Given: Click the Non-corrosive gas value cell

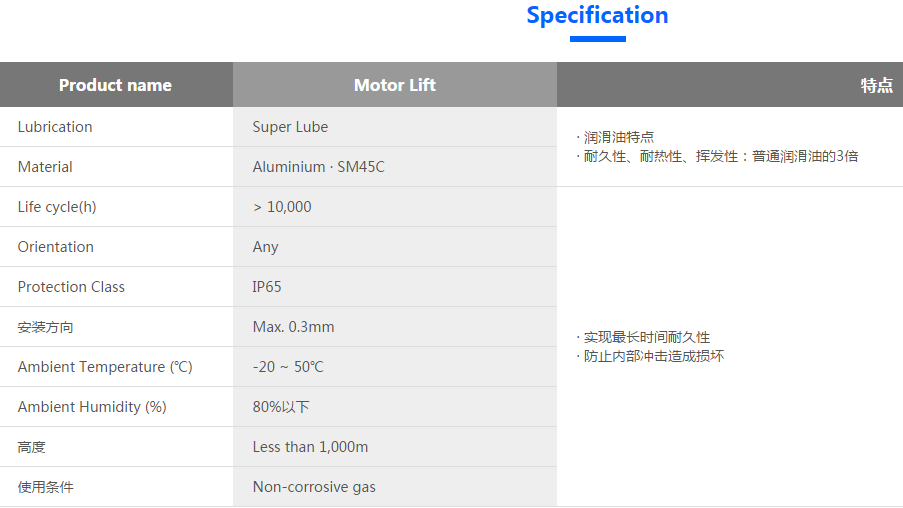Looking at the screenshot, I should click(x=314, y=487).
